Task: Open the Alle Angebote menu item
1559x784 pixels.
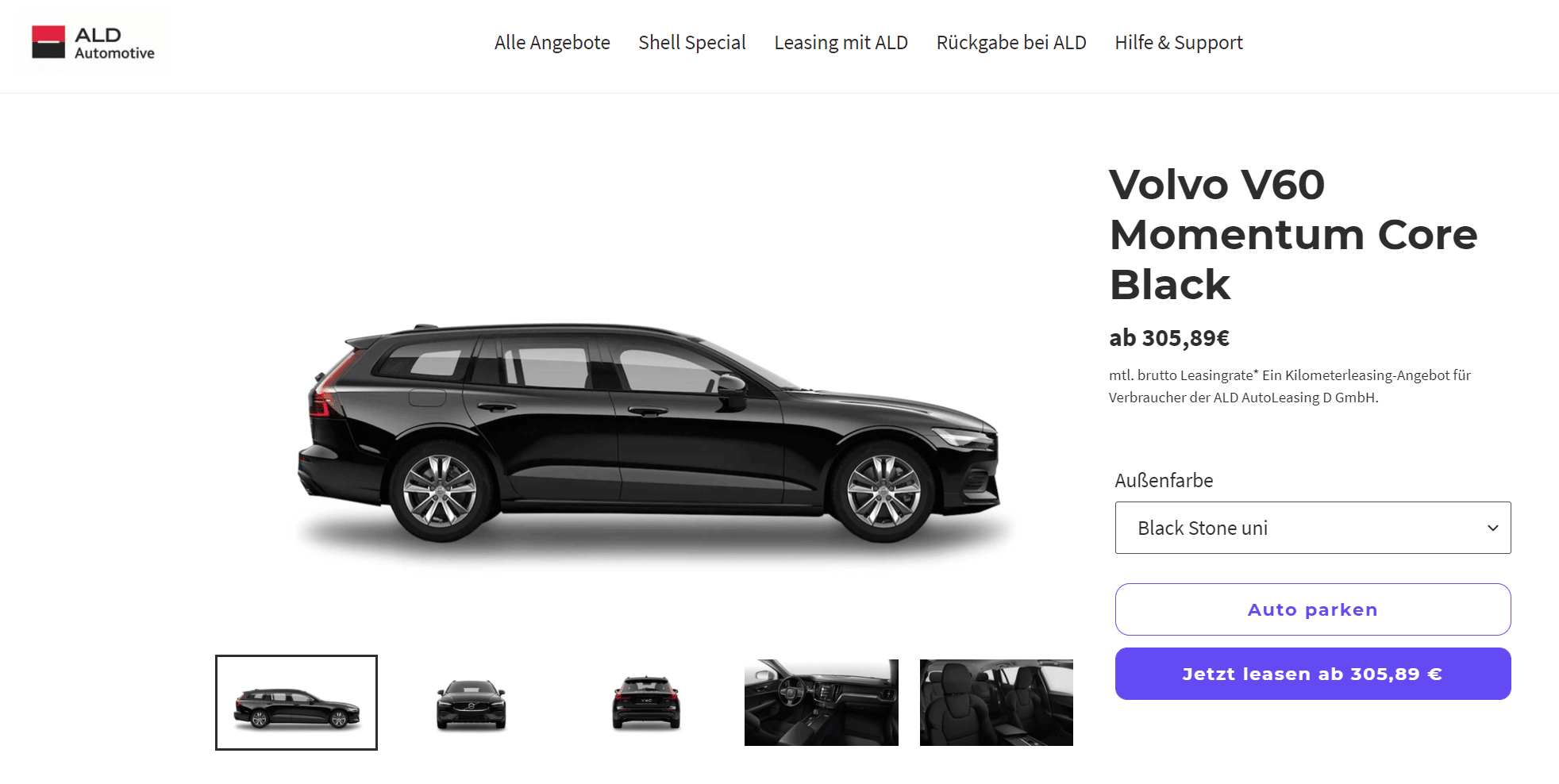Action: point(552,43)
